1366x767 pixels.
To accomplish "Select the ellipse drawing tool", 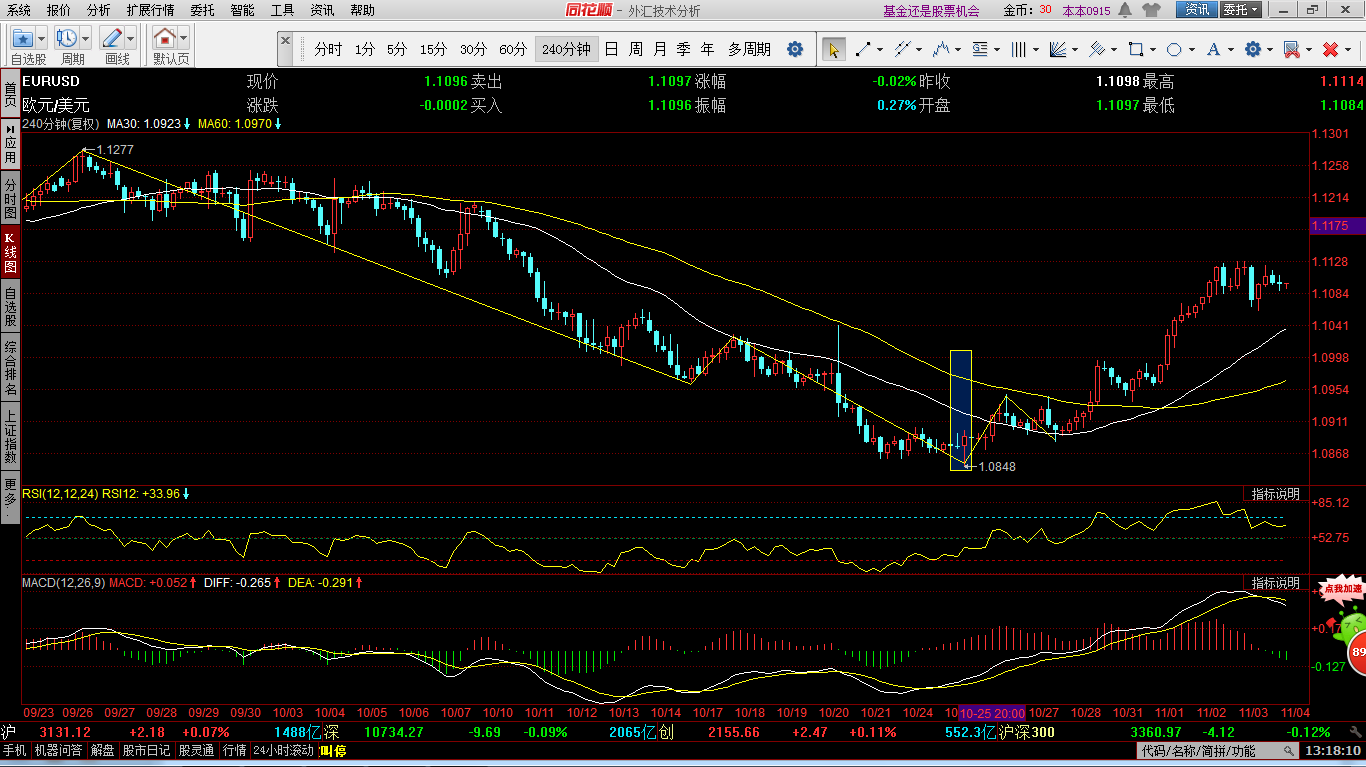I will pos(1174,49).
